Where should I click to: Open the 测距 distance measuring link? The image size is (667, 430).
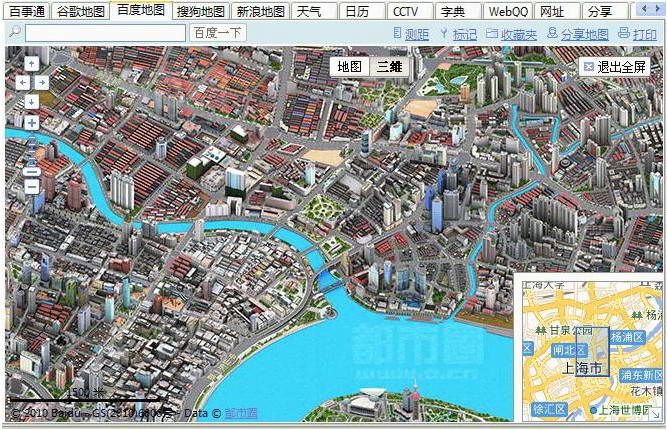pos(416,34)
